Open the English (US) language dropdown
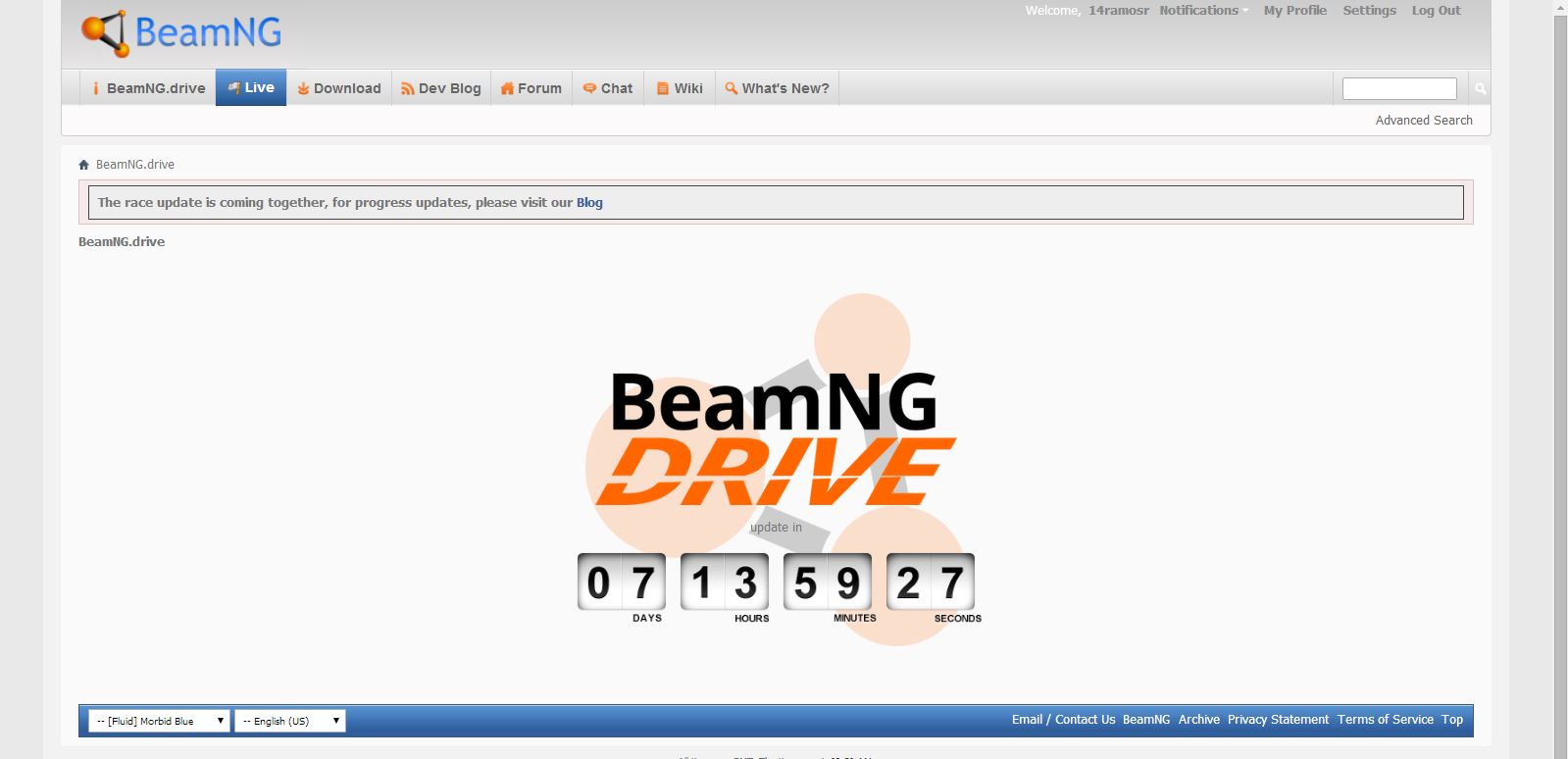This screenshot has width=1568, height=759. click(x=290, y=721)
